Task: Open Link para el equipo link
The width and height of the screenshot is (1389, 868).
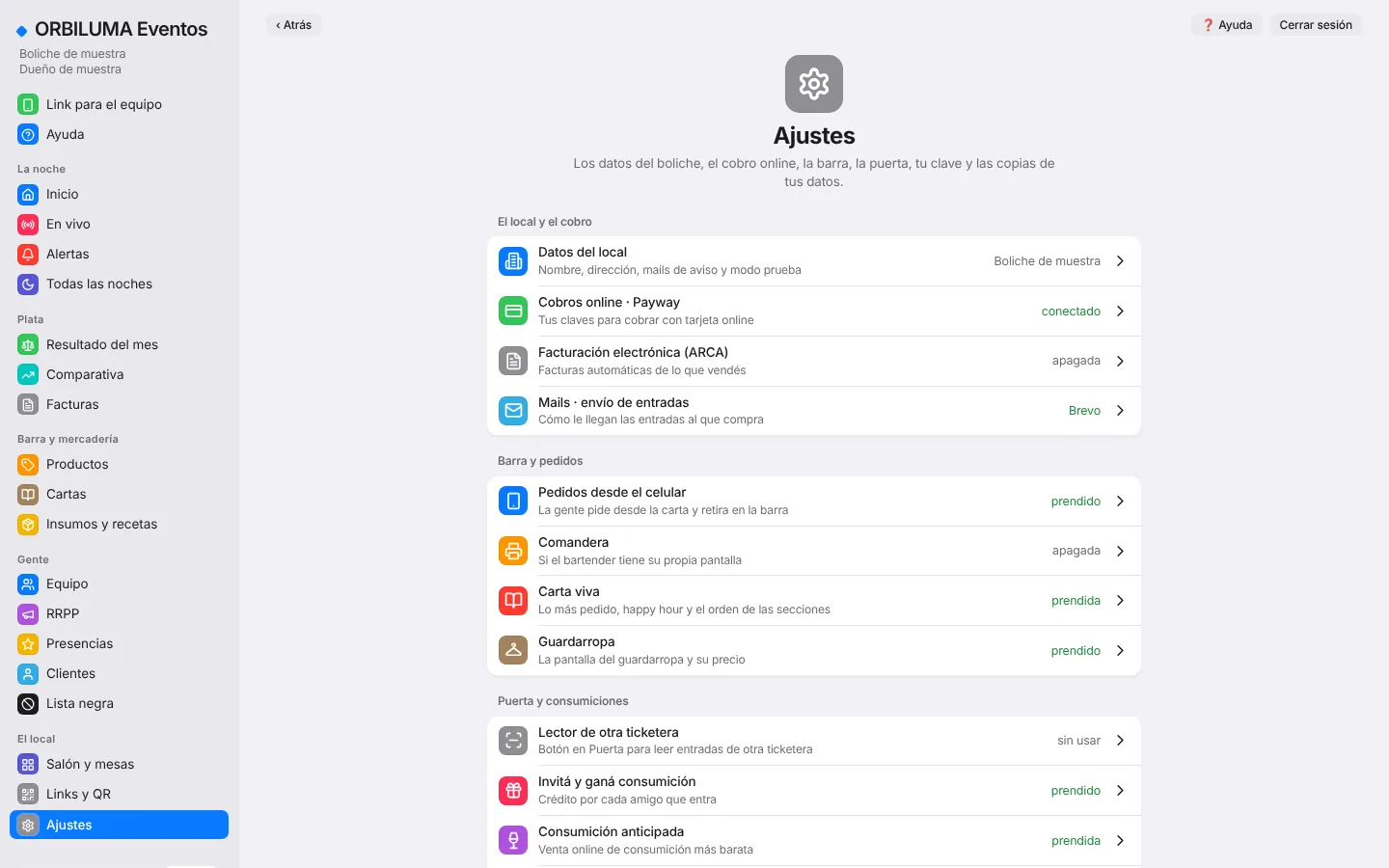Action: tap(119, 104)
